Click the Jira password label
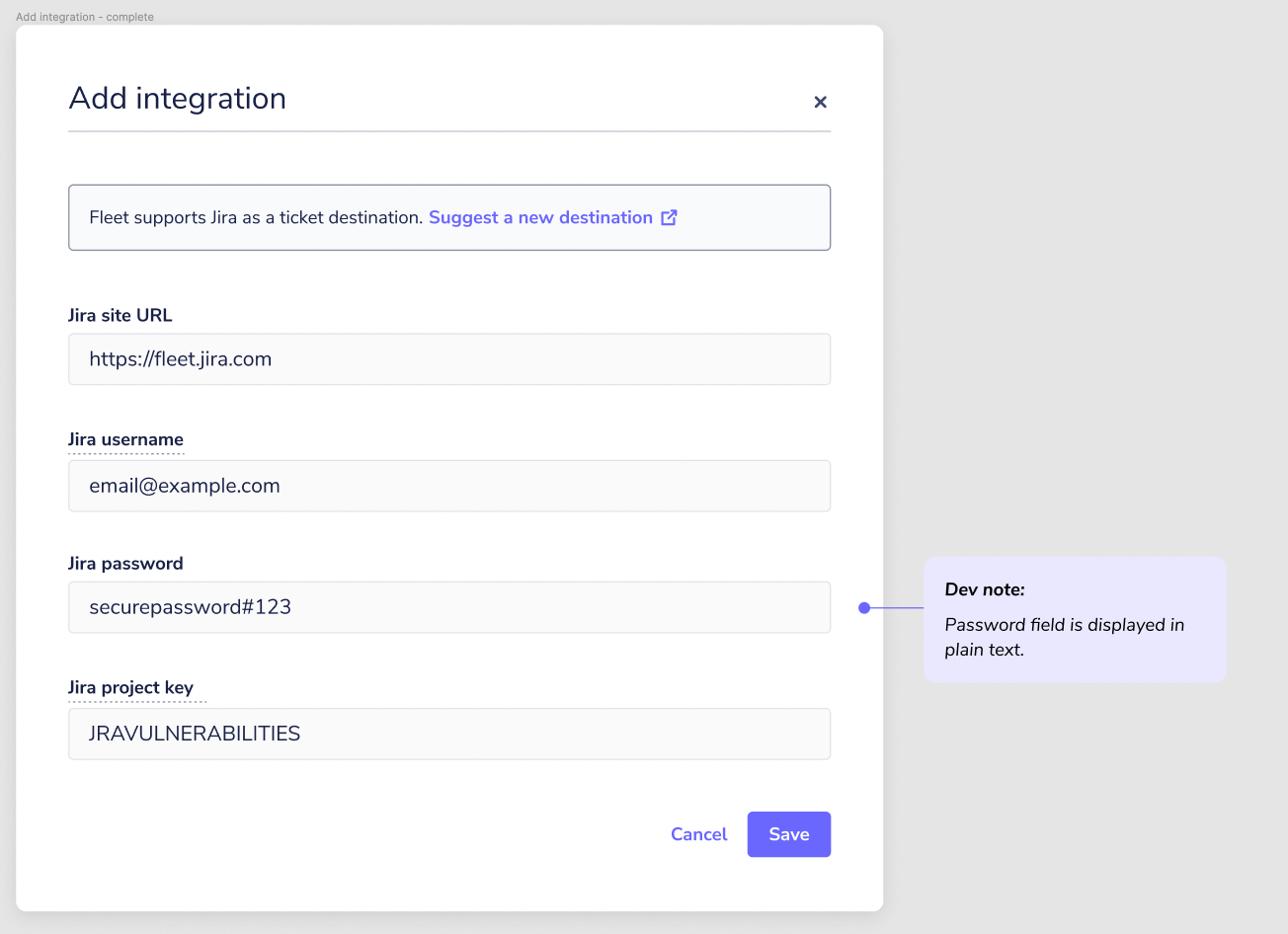 click(125, 563)
